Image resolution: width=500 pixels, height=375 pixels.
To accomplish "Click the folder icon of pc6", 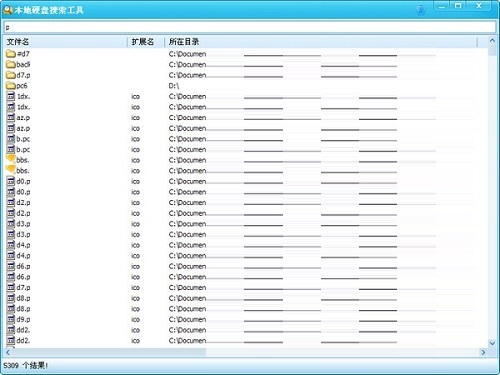I will pos(11,86).
